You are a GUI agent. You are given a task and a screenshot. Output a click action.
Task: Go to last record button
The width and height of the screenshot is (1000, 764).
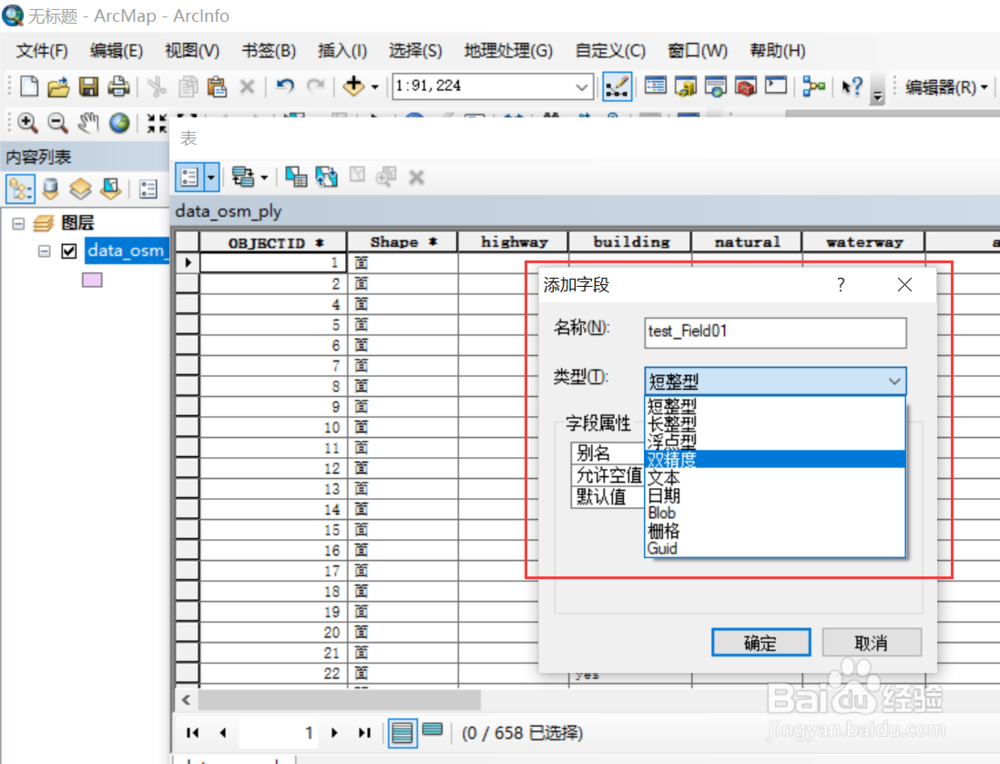click(x=364, y=733)
